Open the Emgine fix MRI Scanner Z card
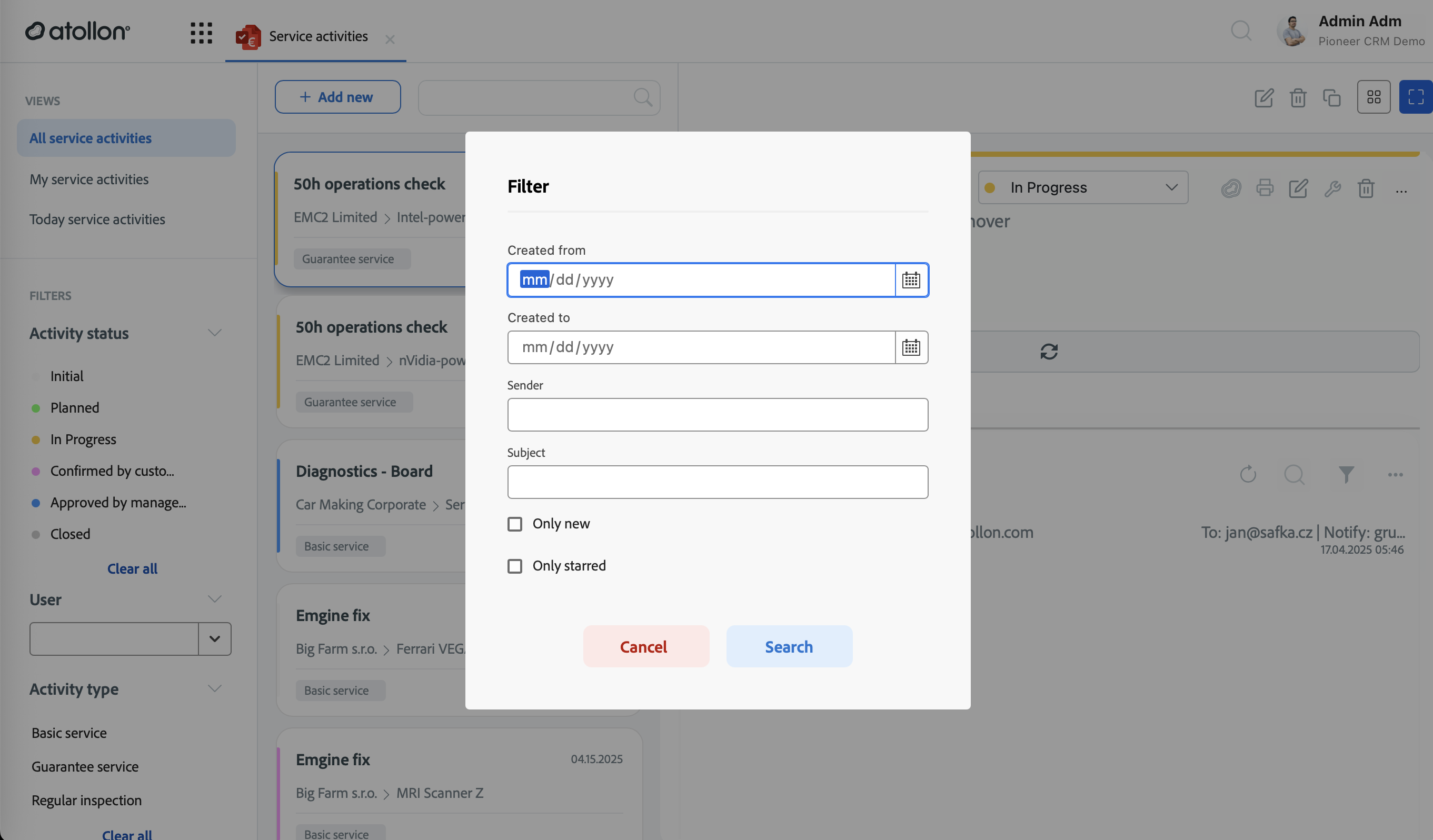1433x840 pixels. [x=459, y=784]
